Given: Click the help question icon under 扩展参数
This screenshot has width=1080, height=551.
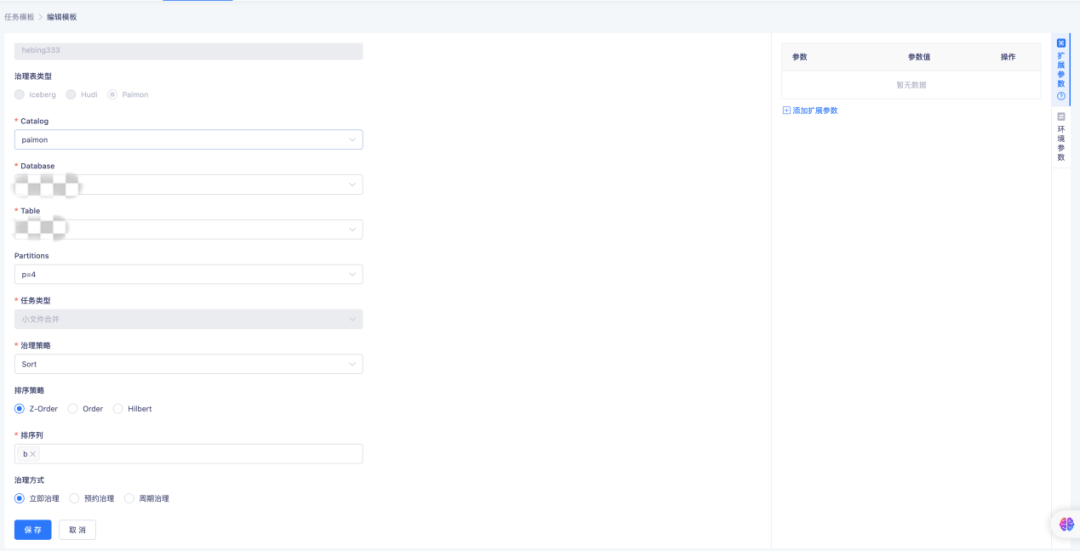Looking at the screenshot, I should [x=1061, y=96].
